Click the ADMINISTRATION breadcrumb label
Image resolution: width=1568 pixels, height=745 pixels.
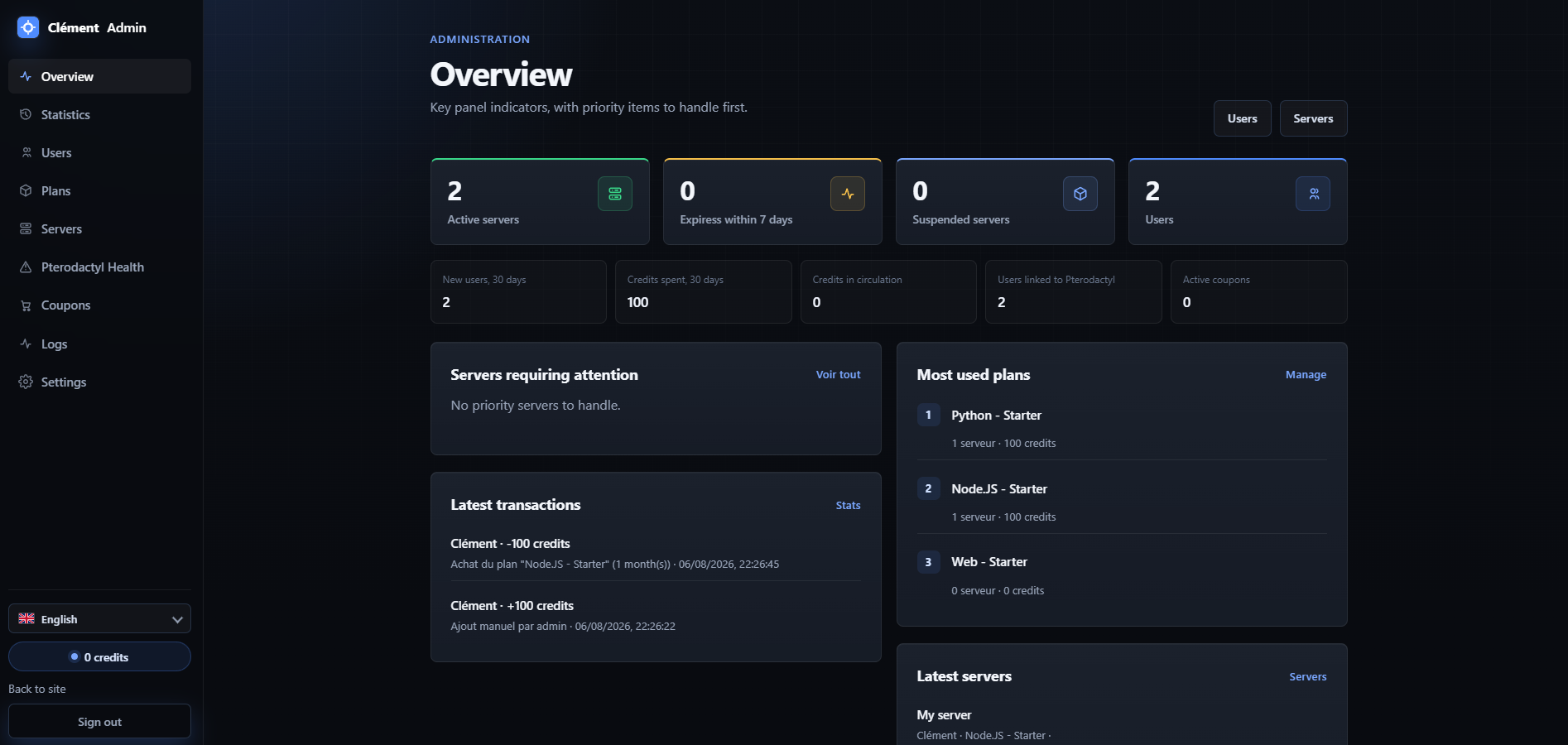pos(479,39)
